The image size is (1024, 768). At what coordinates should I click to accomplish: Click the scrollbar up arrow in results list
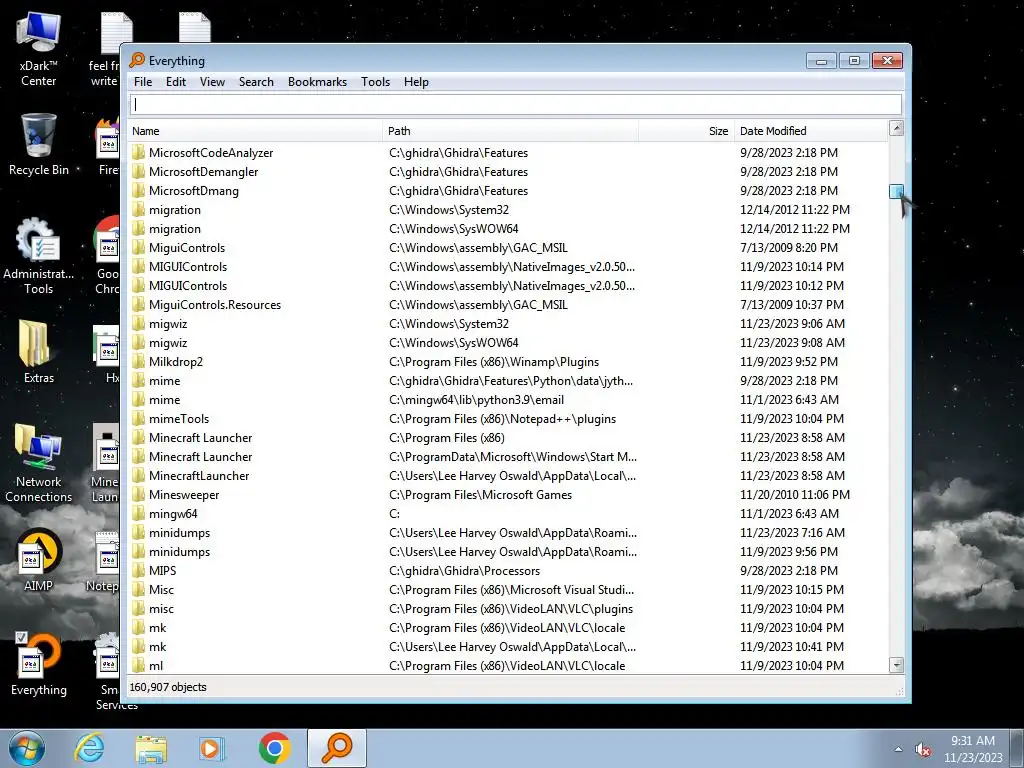(897, 128)
